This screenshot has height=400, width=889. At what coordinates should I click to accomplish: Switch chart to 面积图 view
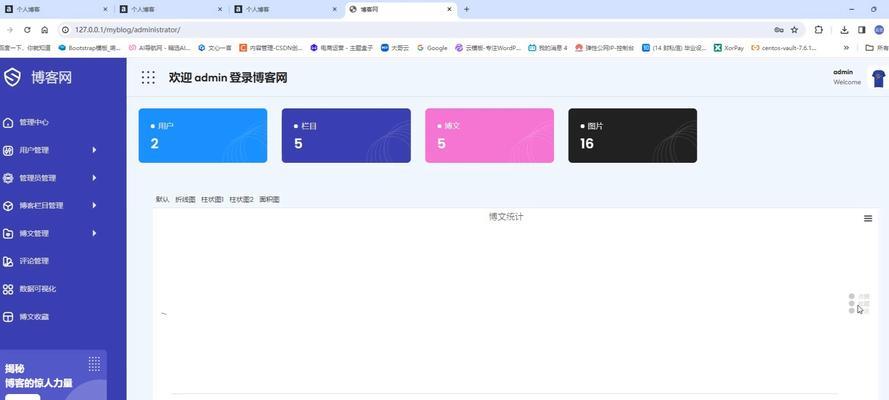click(269, 199)
